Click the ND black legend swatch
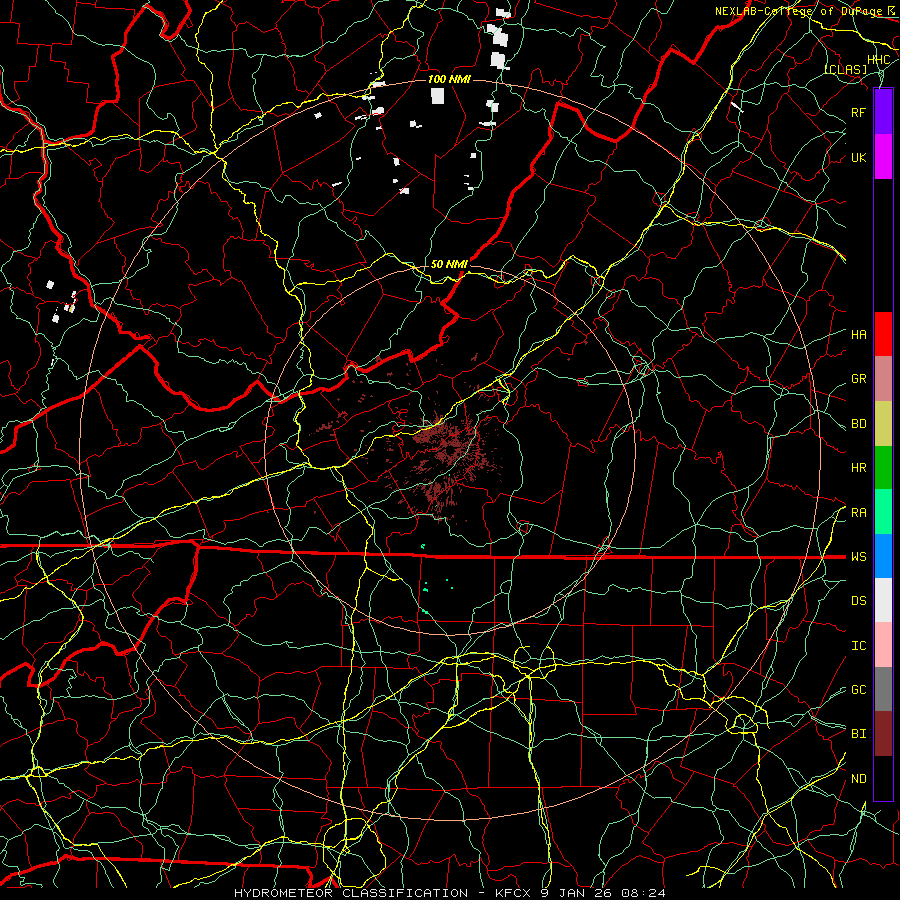 tap(883, 778)
